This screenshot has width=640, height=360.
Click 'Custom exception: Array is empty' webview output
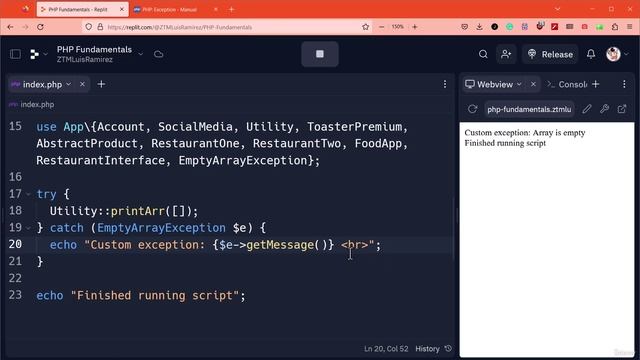[524, 133]
